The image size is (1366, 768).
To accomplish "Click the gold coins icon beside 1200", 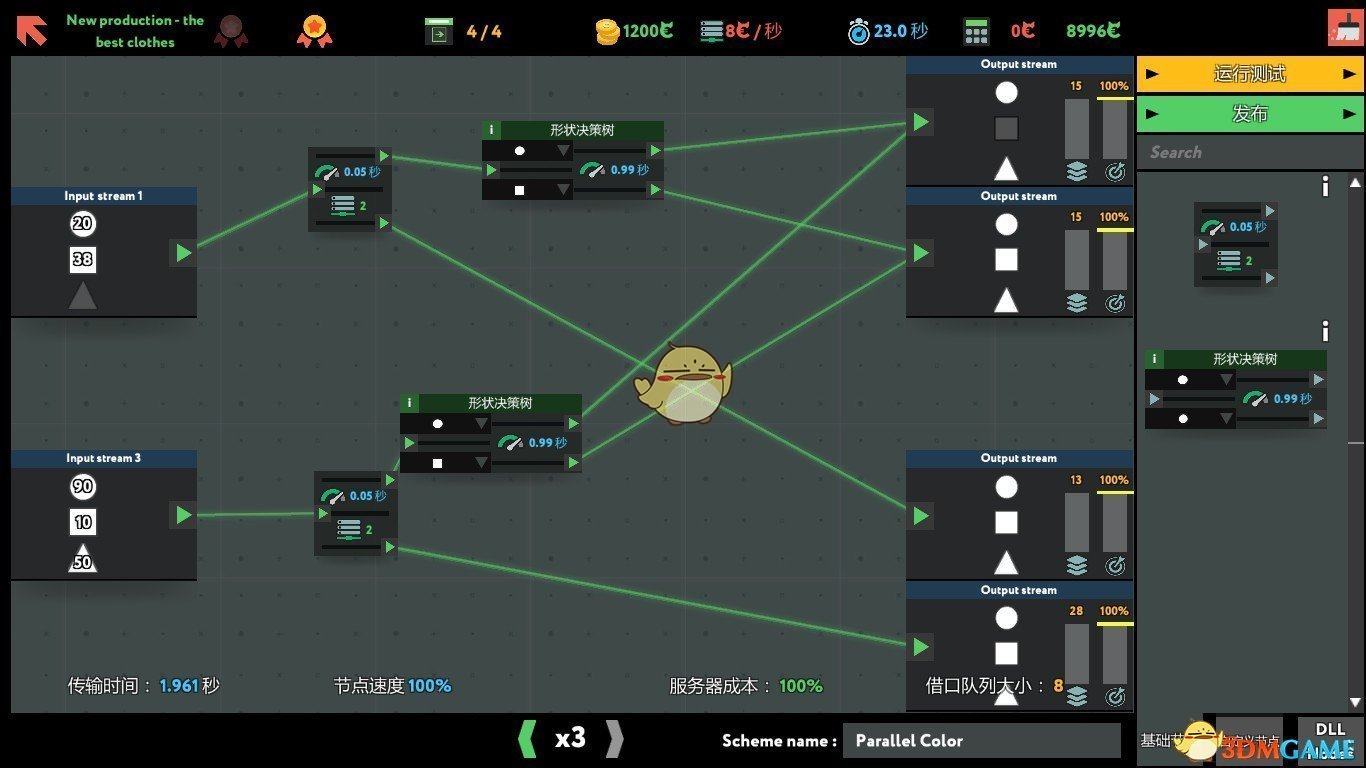I will [608, 32].
